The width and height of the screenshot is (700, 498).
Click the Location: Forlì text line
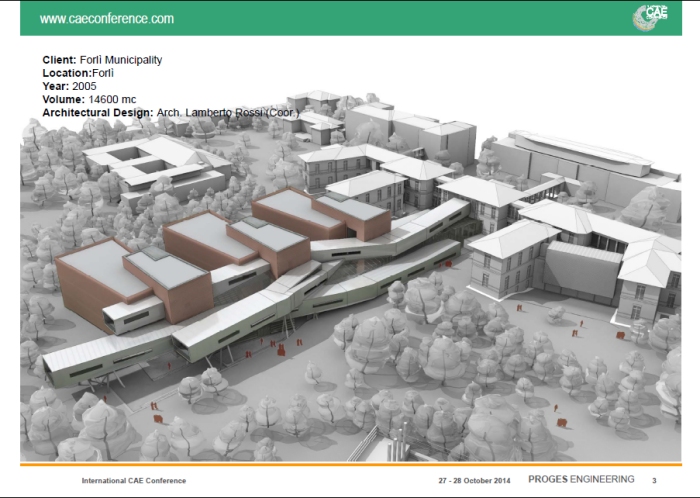(x=79, y=73)
